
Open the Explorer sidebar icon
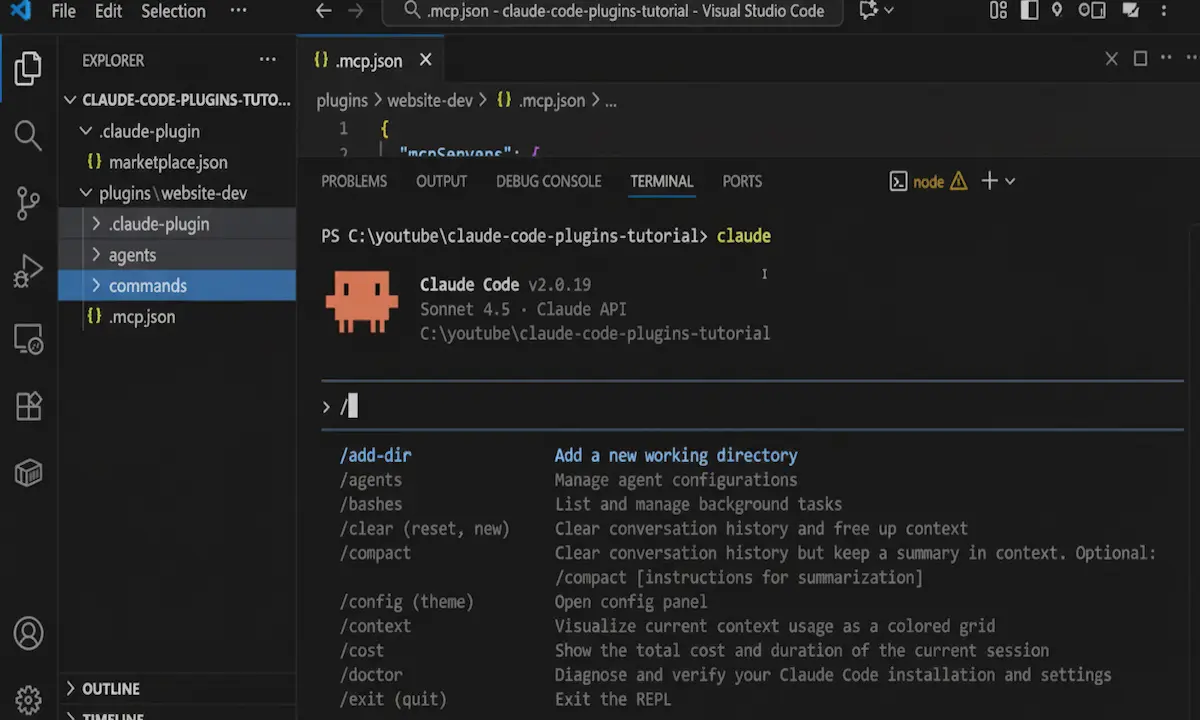(28, 67)
